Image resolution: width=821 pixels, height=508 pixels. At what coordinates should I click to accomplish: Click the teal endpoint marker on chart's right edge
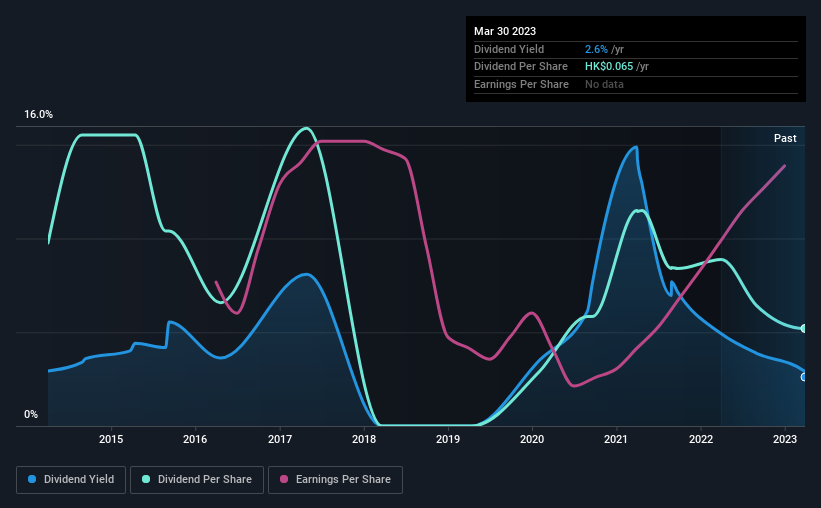[x=804, y=329]
